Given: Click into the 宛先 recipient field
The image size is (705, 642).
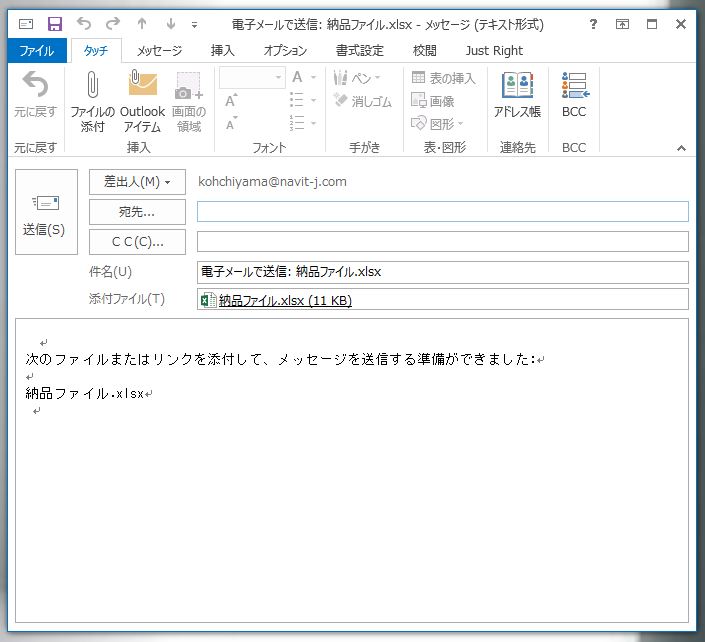Looking at the screenshot, I should click(x=442, y=212).
